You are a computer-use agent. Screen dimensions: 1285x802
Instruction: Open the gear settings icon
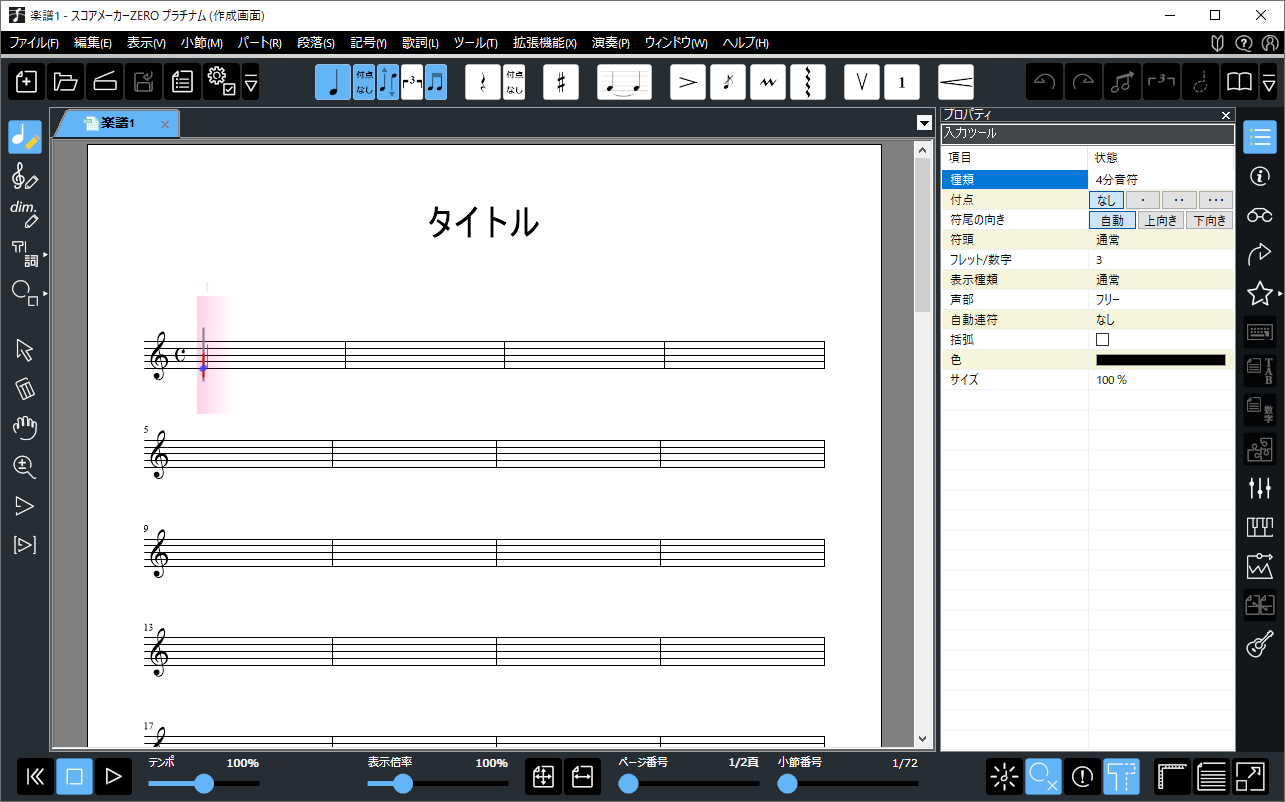click(x=221, y=82)
